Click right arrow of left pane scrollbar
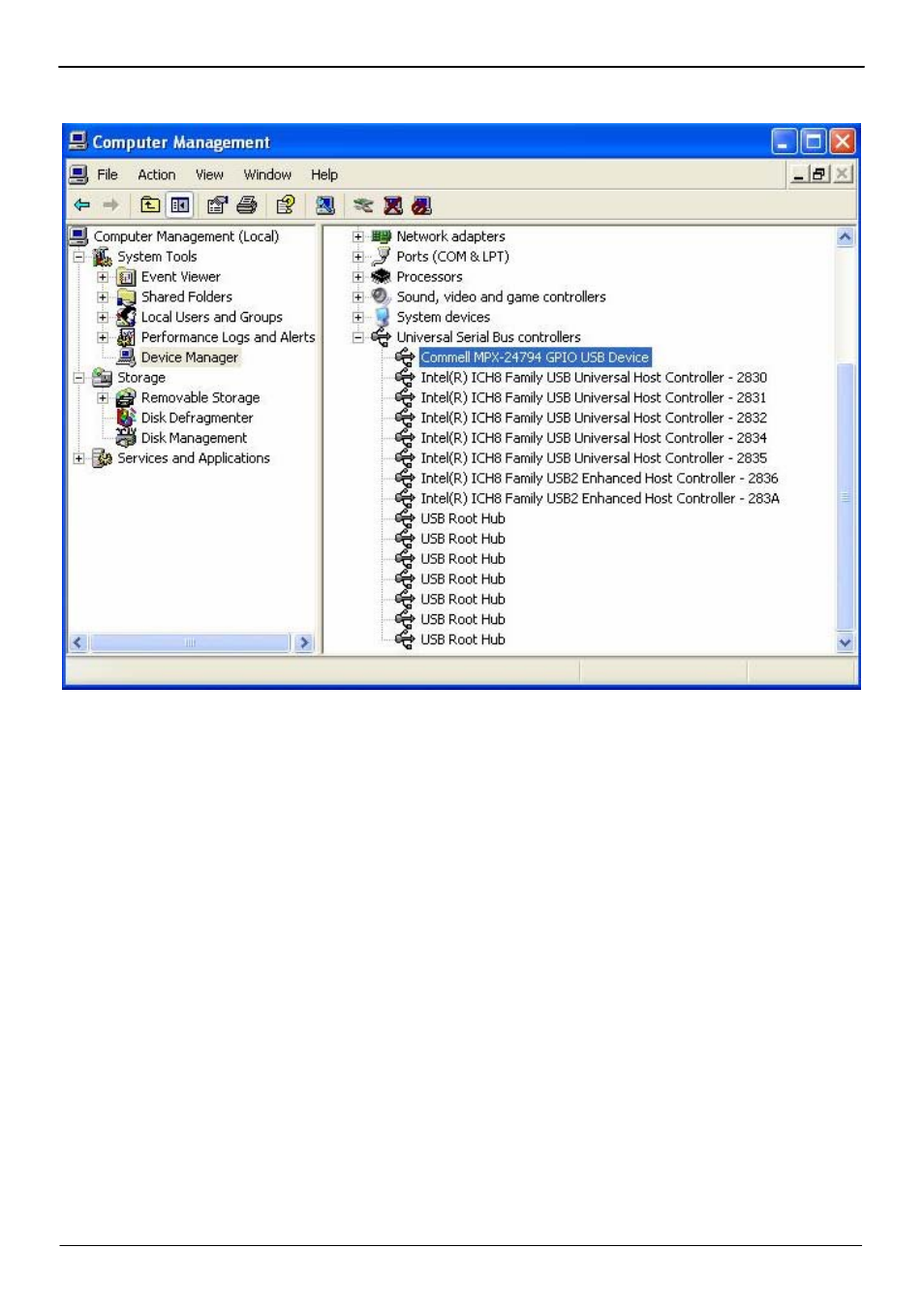 tap(304, 642)
